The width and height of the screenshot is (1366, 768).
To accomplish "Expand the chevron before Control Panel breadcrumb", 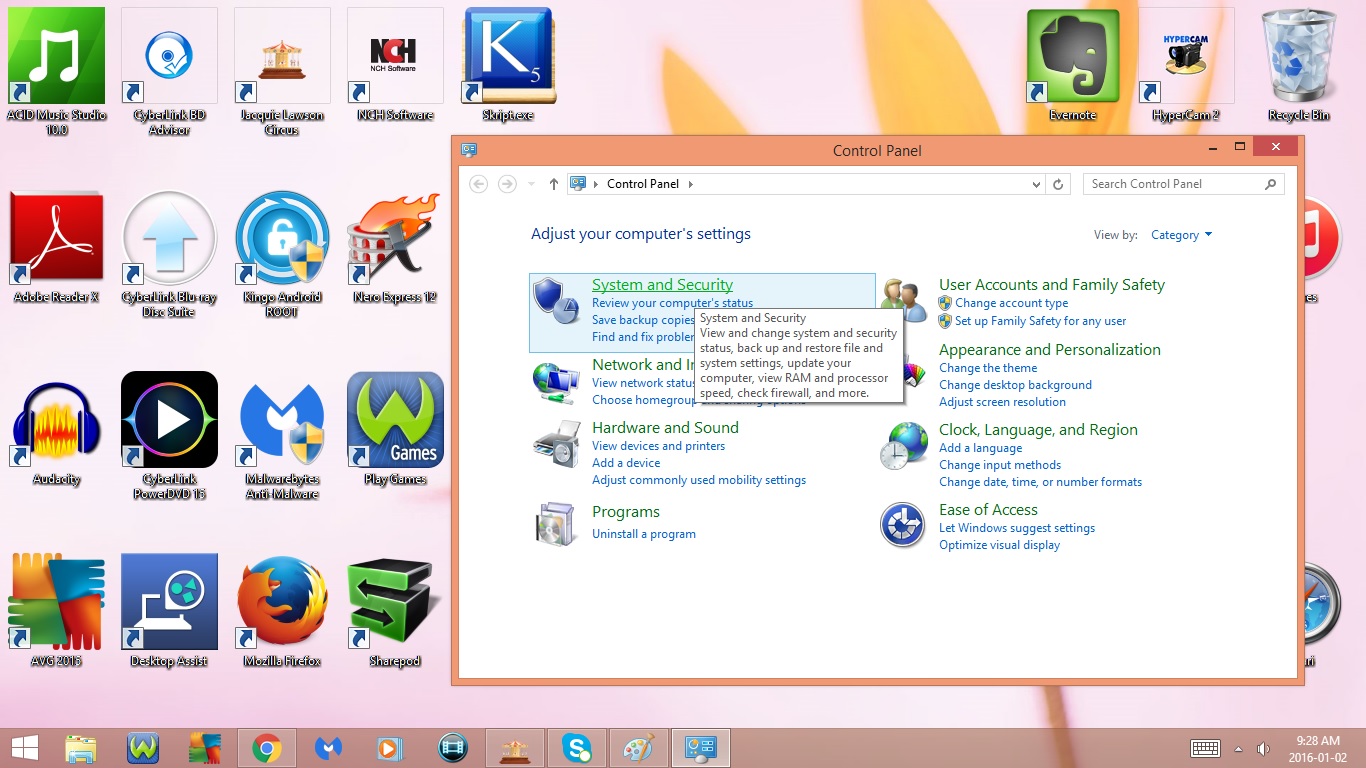I will point(597,184).
